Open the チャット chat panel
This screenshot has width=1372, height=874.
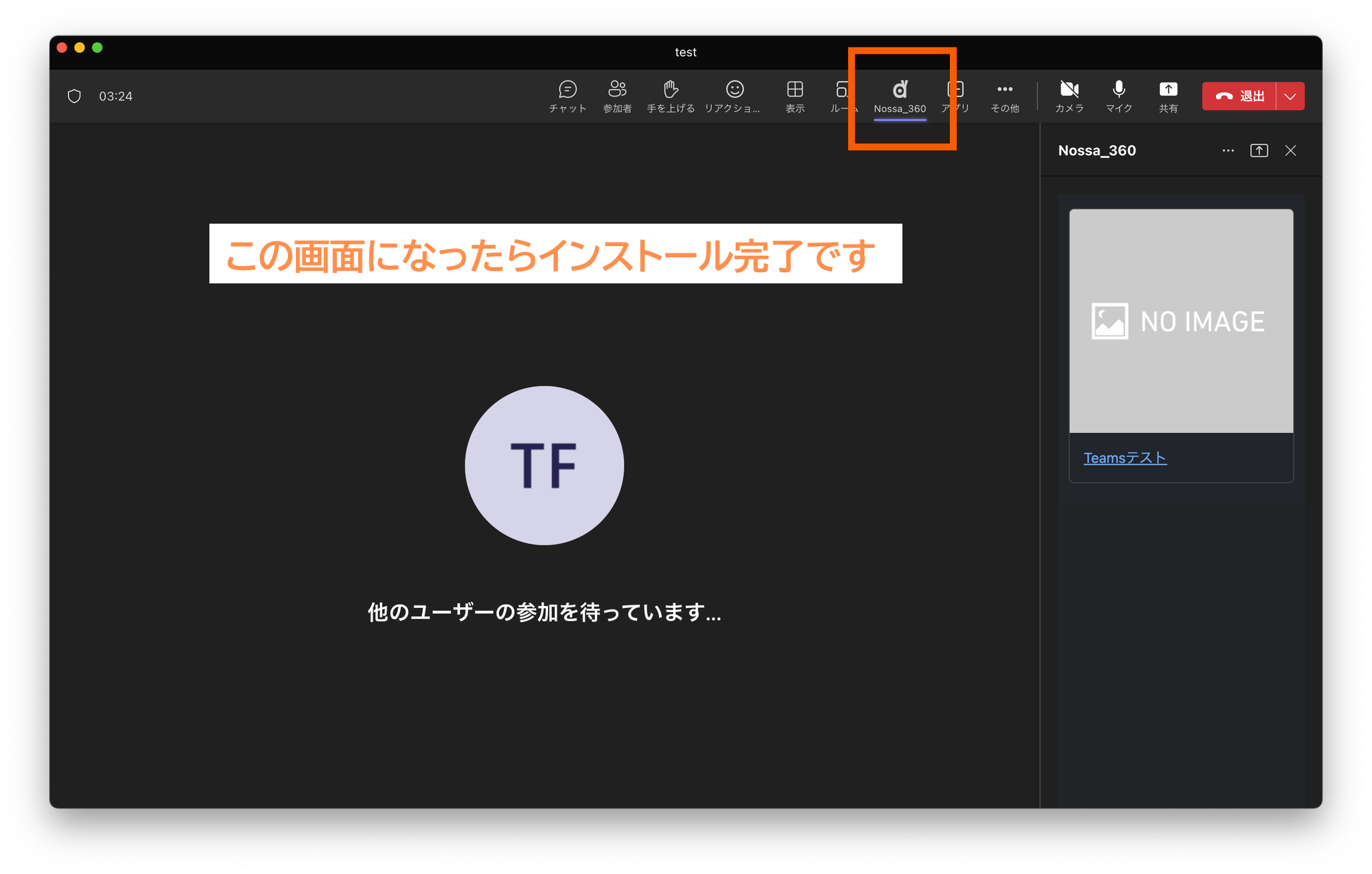pyautogui.click(x=567, y=96)
